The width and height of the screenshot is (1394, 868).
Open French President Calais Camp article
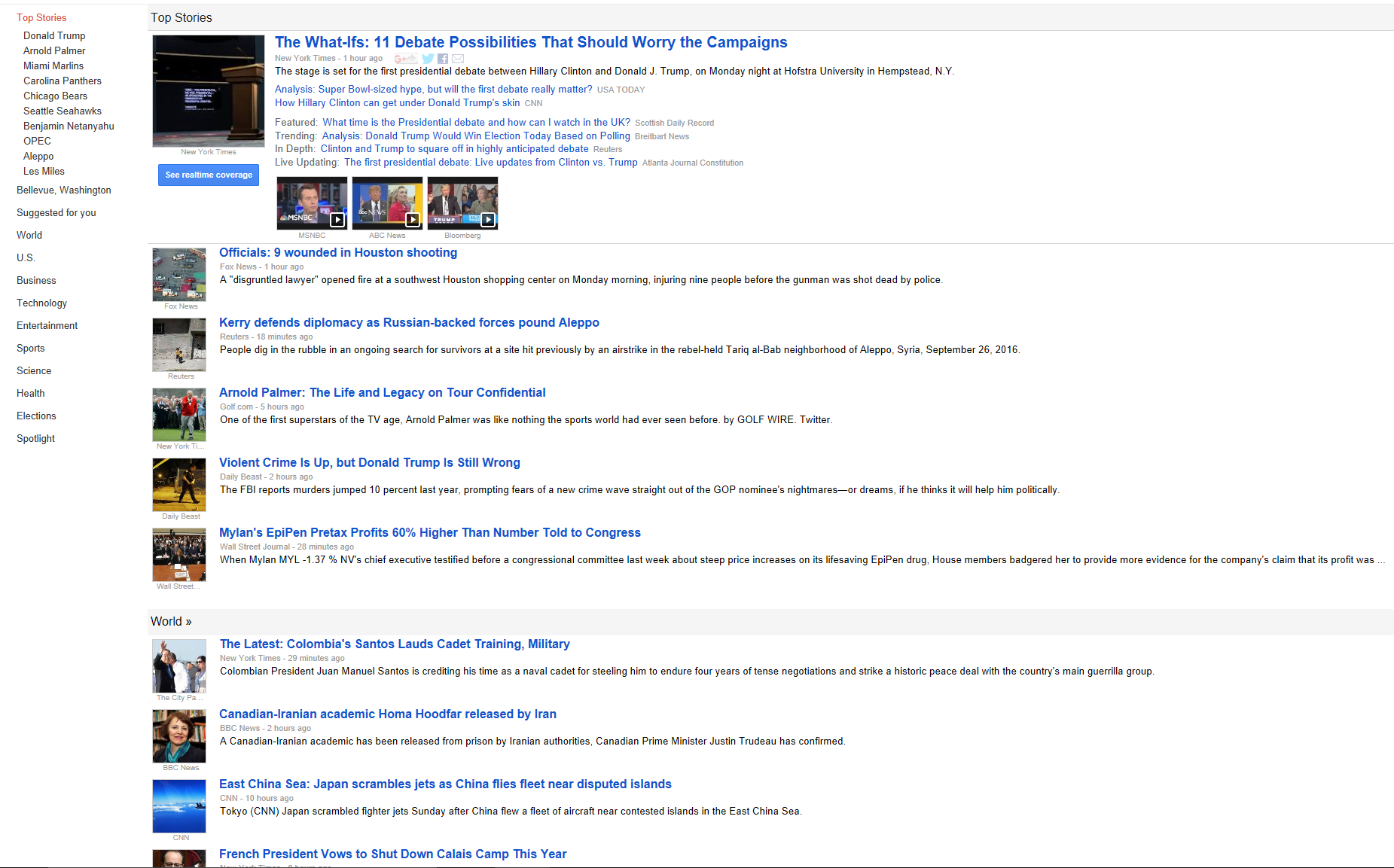(392, 854)
